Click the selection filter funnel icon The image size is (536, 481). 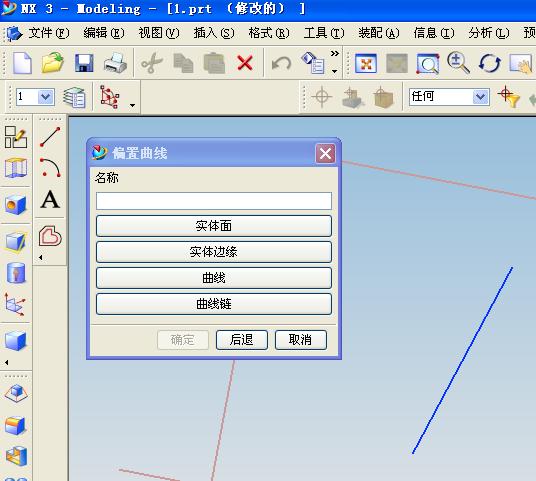pos(509,97)
